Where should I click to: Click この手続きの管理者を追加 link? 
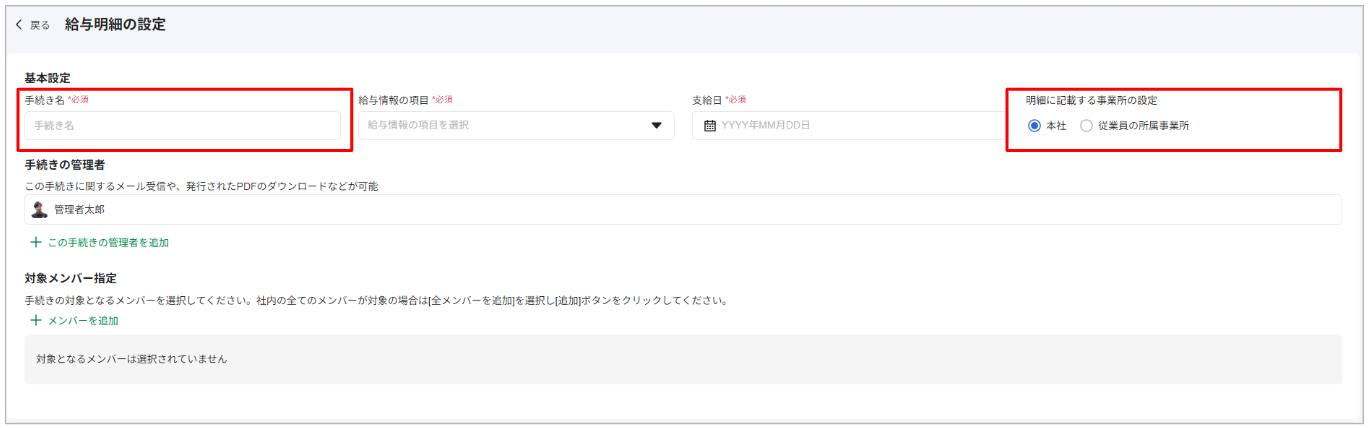coord(108,242)
